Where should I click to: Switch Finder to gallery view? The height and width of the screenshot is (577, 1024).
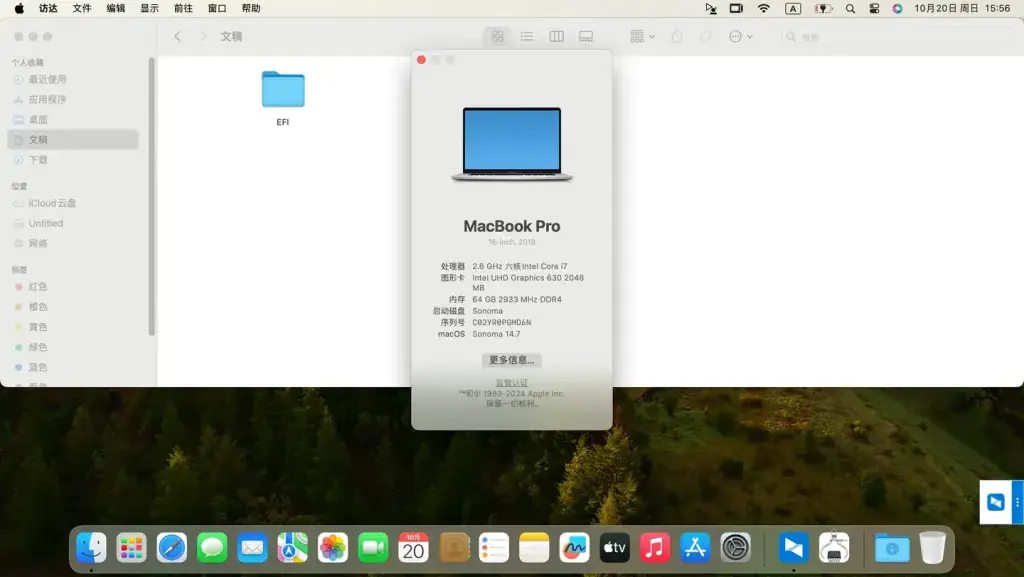586,37
